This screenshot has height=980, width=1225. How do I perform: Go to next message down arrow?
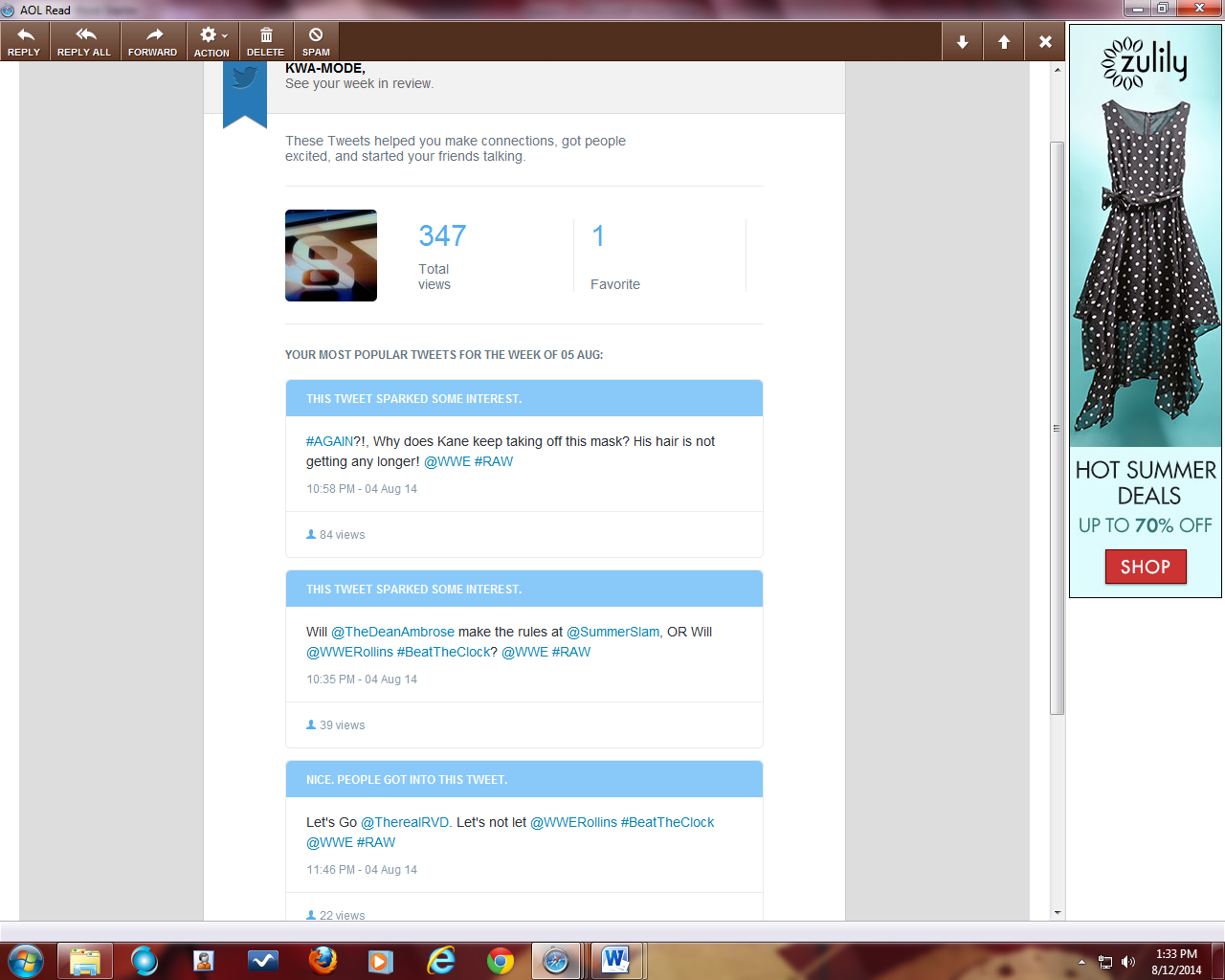963,42
